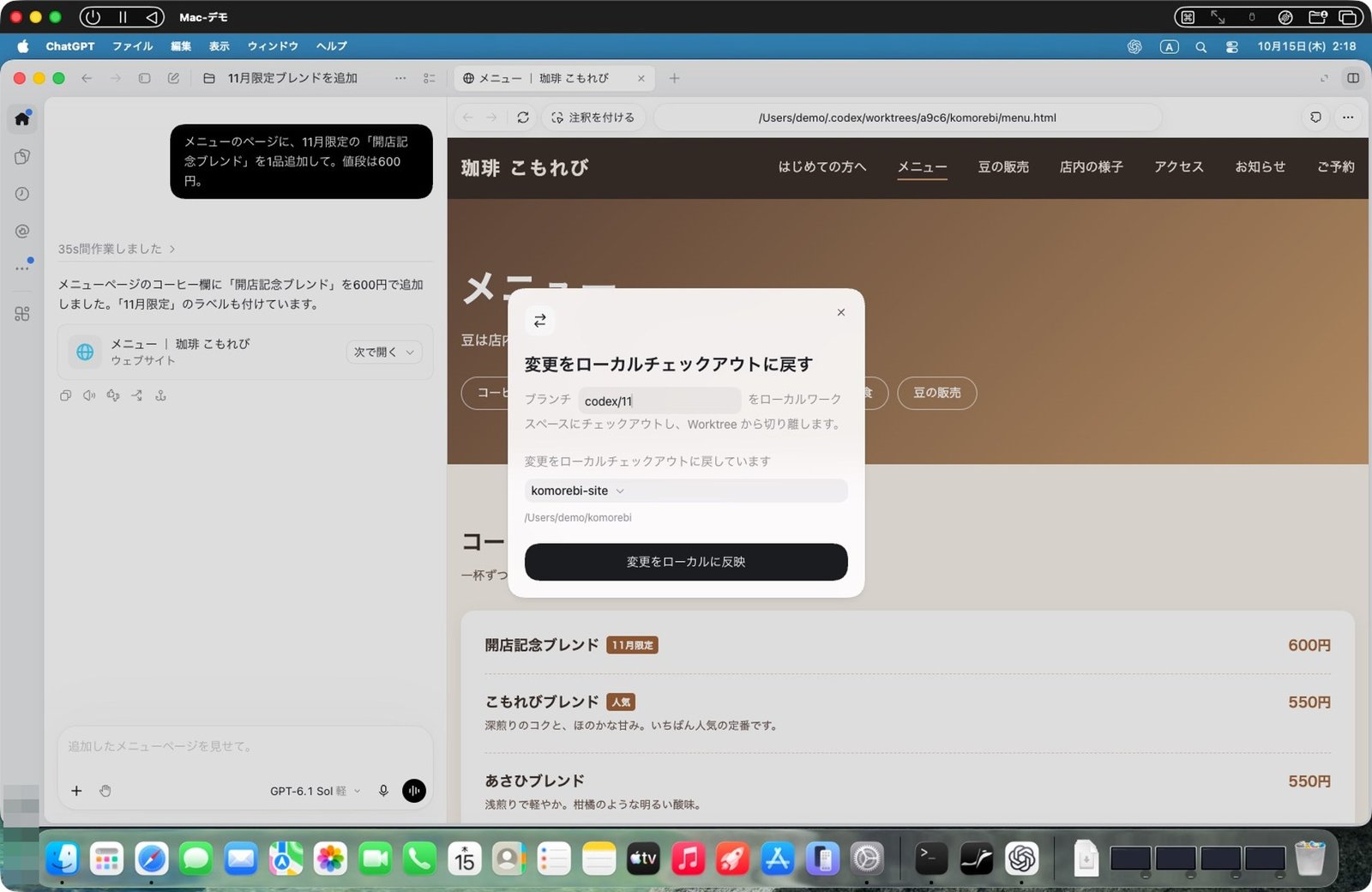Screen dimensions: 1372x892
Task: Click the new chat compose icon
Action: tap(173, 78)
